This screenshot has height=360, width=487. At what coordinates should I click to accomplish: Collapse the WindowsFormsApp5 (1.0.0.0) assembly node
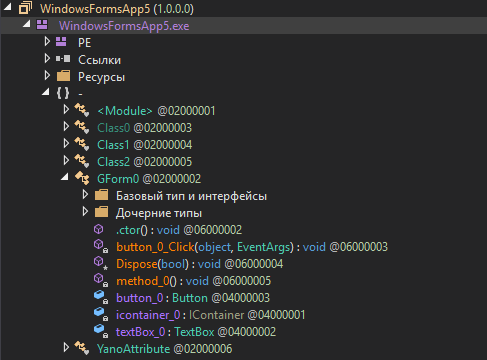coord(7,7)
